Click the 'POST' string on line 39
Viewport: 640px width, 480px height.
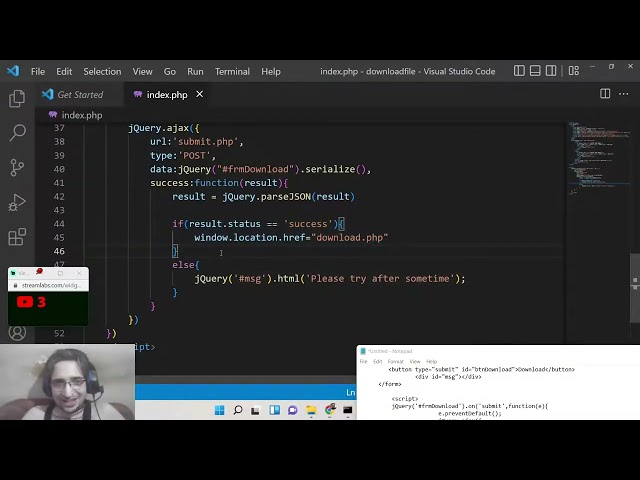(x=194, y=156)
